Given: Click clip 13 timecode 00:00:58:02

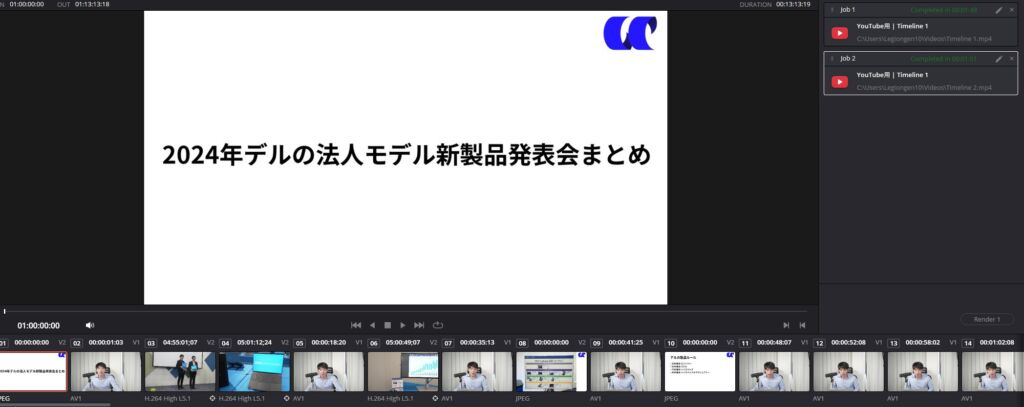Looking at the screenshot, I should (x=923, y=342).
